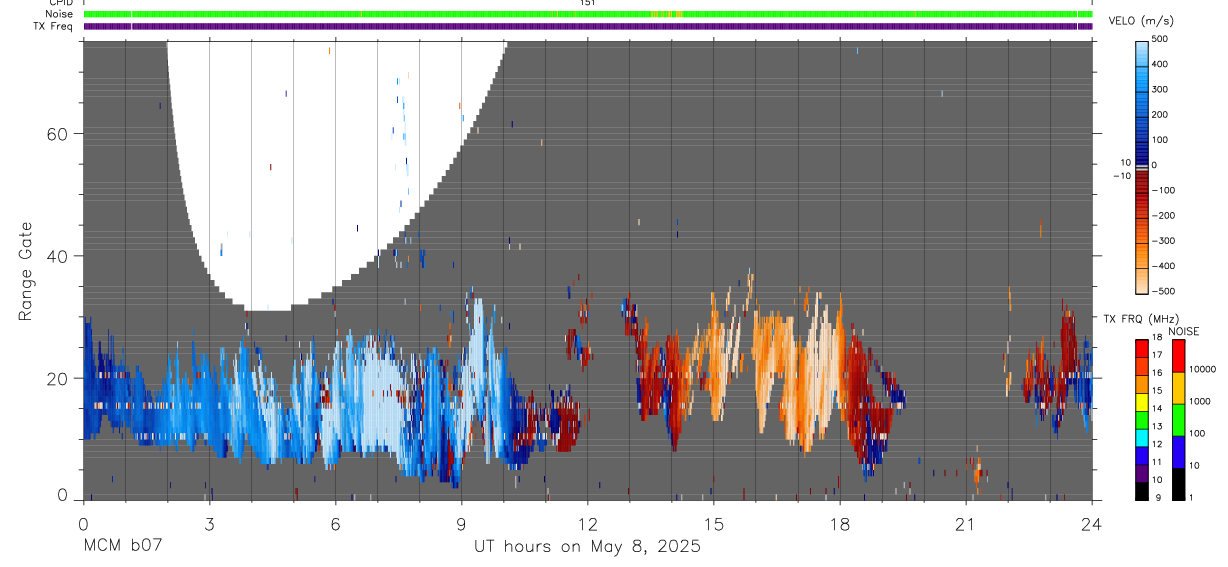1228x567 pixels.
Task: Click the 'UT hours on May 8, 2025' axis title
Action: tap(587, 546)
